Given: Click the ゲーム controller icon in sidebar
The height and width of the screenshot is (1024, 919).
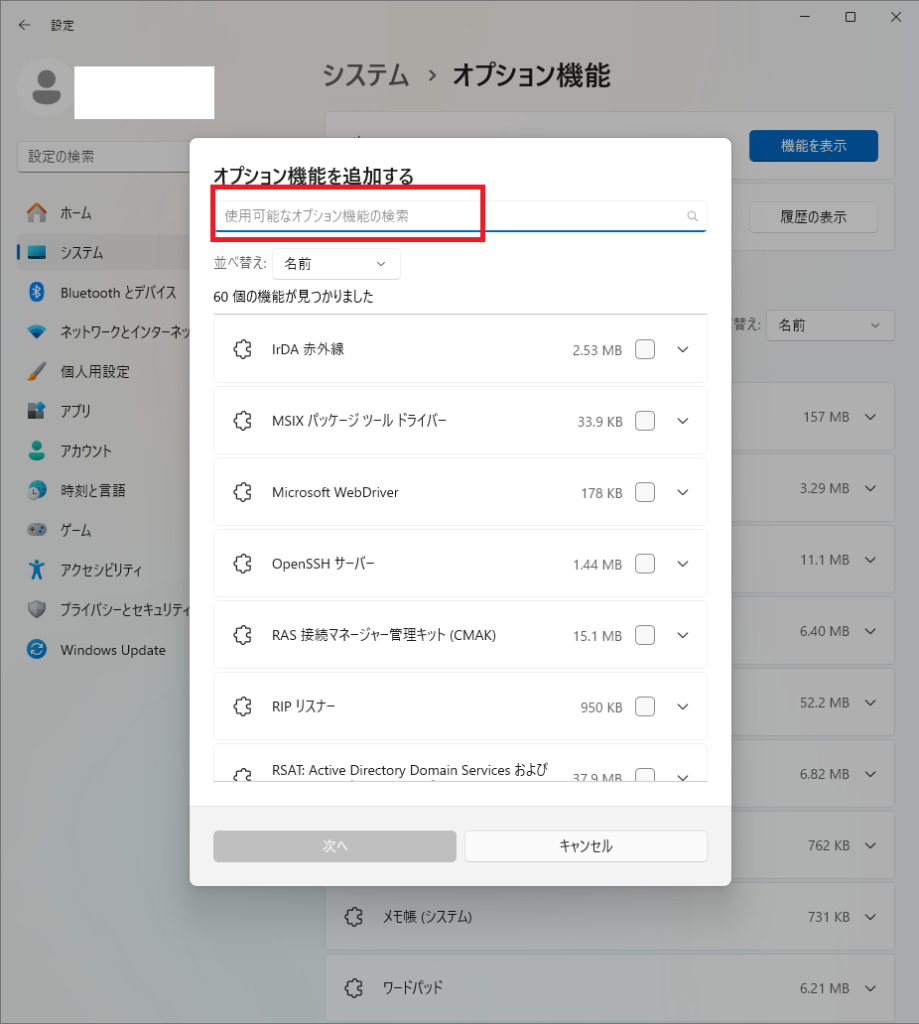Looking at the screenshot, I should tap(37, 530).
